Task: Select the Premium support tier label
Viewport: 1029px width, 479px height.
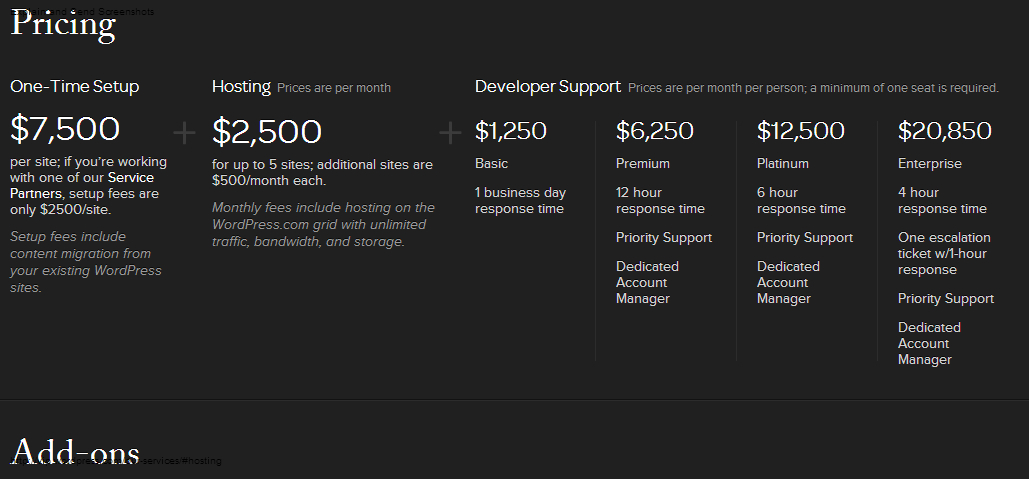Action: pos(643,163)
